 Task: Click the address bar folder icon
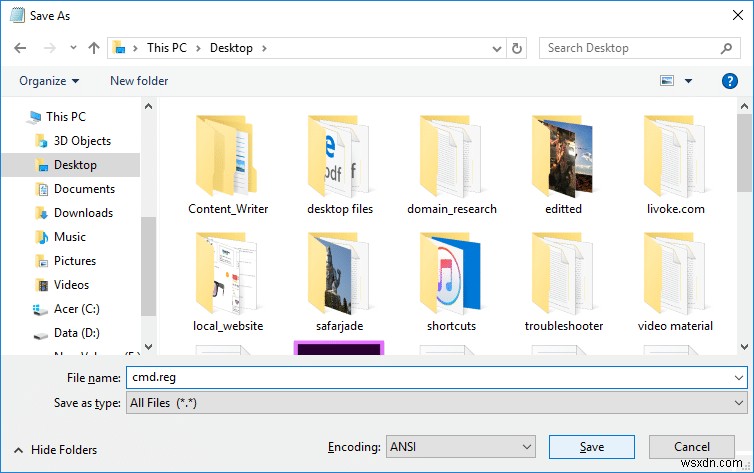click(x=119, y=48)
